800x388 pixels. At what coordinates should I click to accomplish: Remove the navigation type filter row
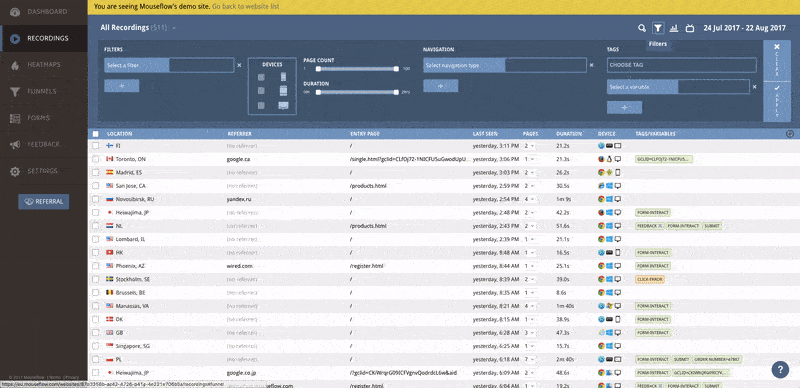[x=592, y=65]
